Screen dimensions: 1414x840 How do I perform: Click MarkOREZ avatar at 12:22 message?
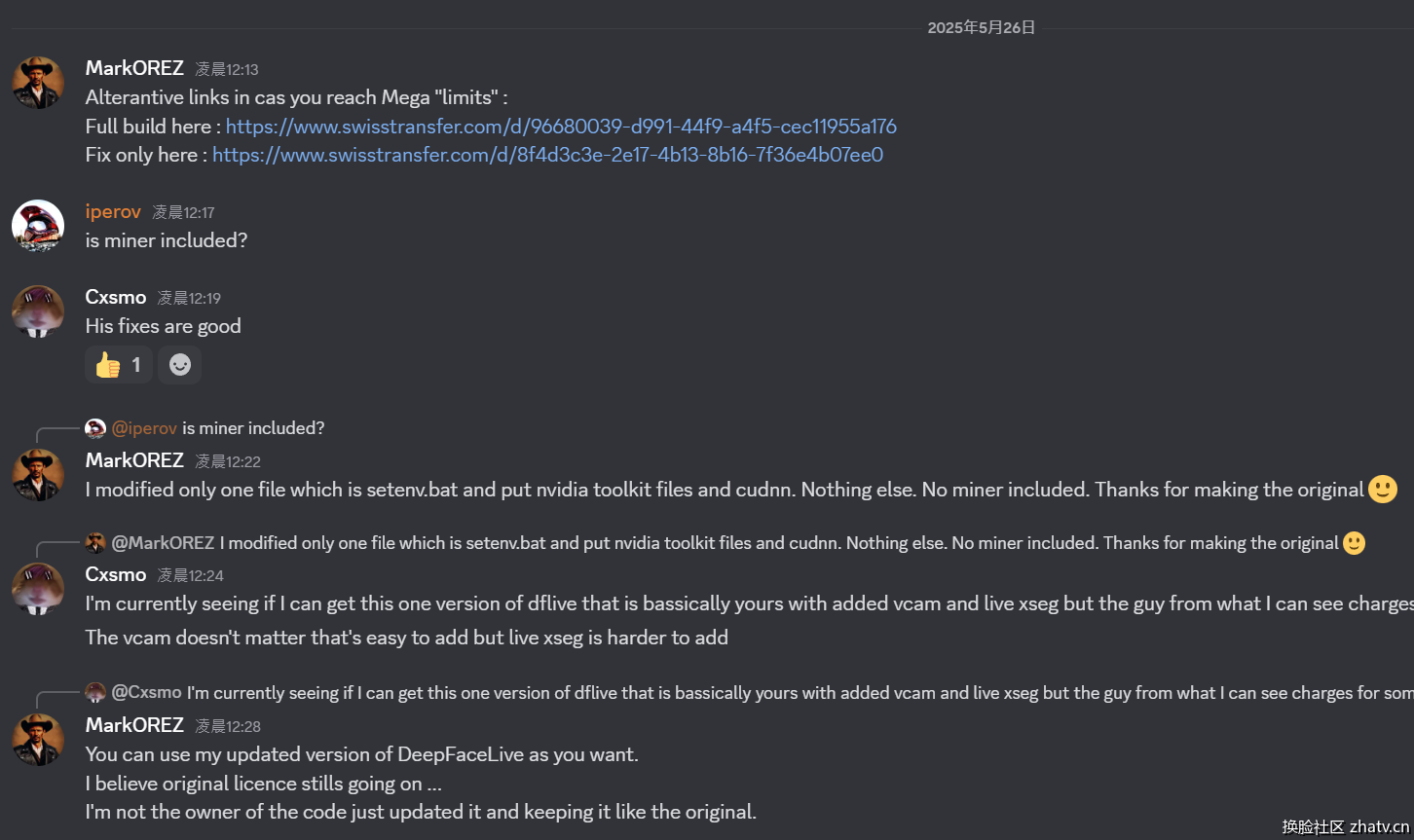38,475
